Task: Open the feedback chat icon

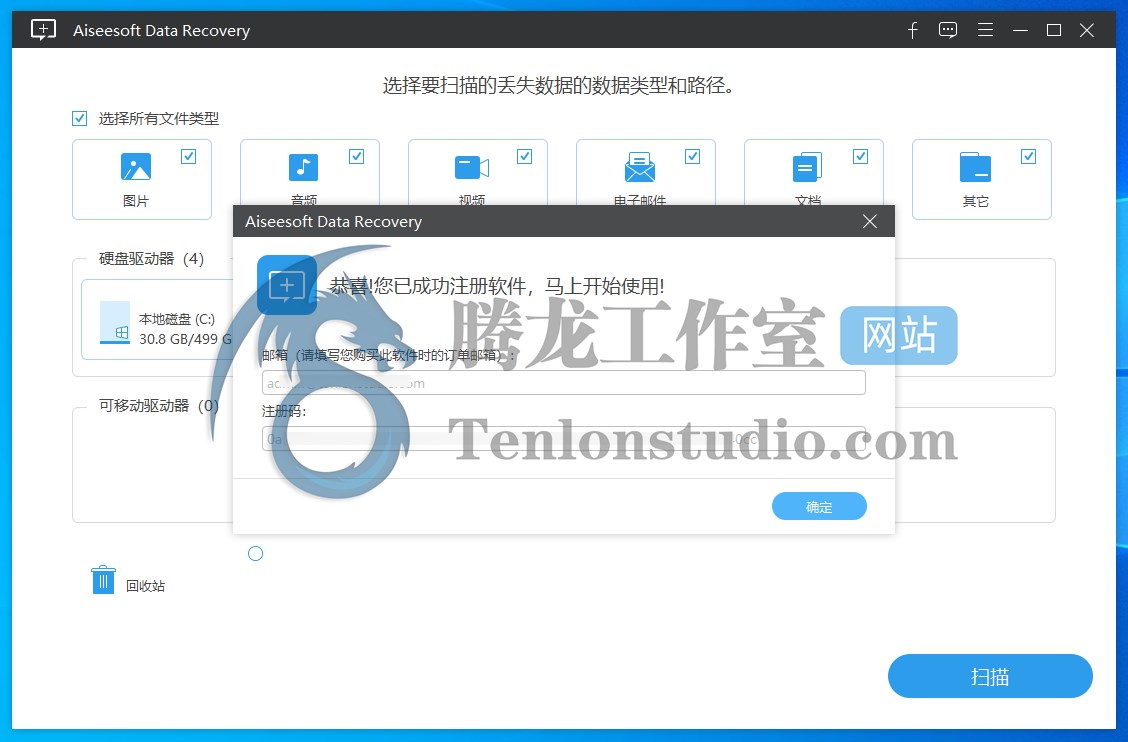Action: click(x=948, y=30)
